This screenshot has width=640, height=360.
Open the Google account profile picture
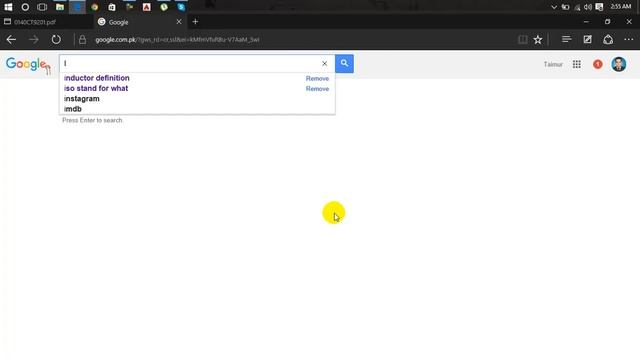[619, 64]
